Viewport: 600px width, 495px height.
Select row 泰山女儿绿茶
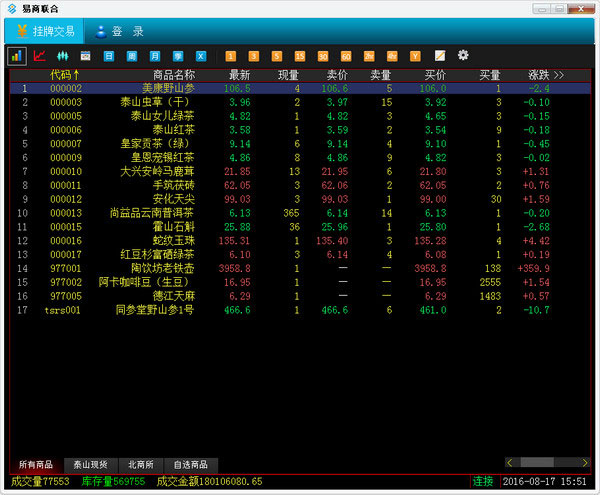[x=300, y=116]
